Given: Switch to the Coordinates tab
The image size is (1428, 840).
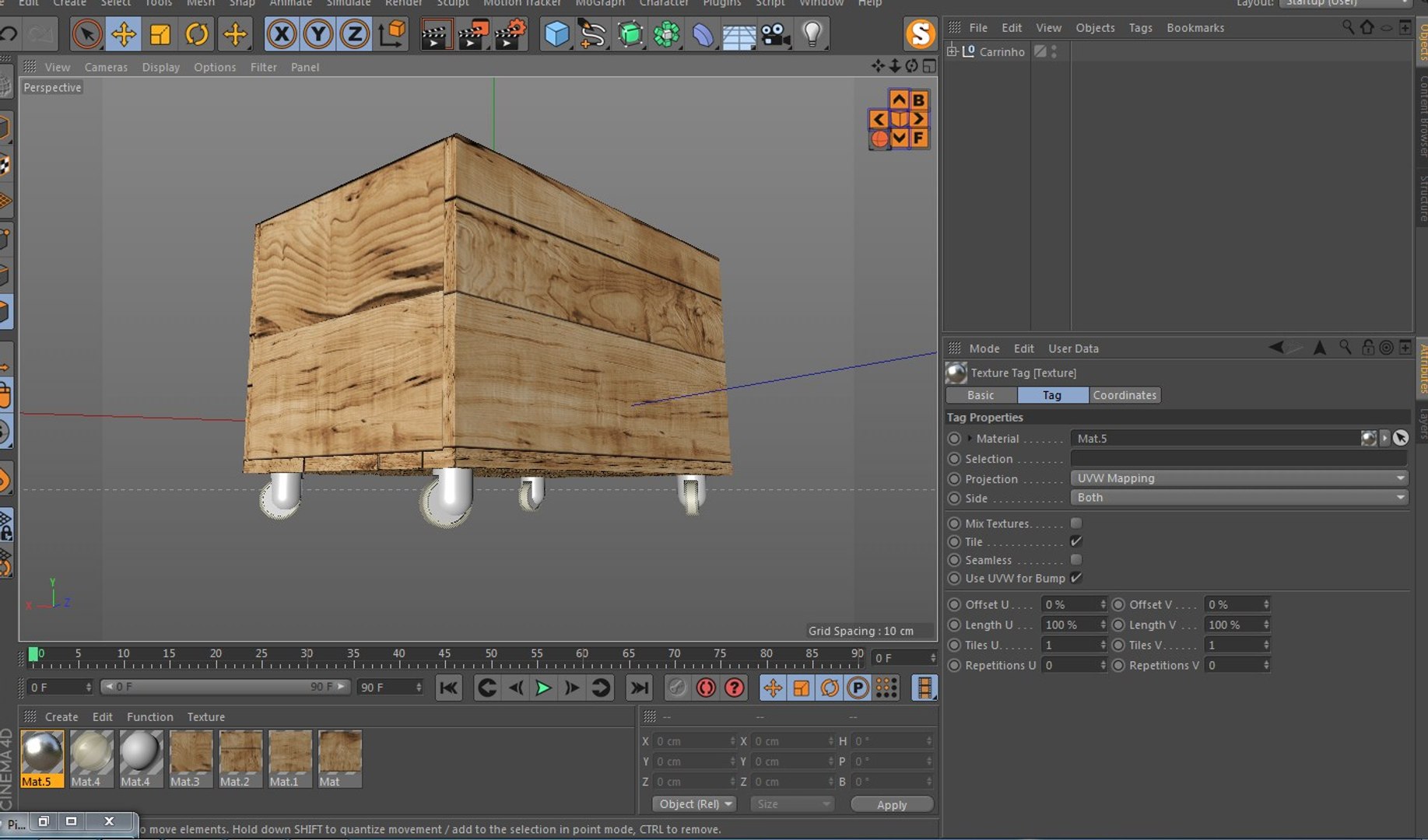Looking at the screenshot, I should (1125, 395).
